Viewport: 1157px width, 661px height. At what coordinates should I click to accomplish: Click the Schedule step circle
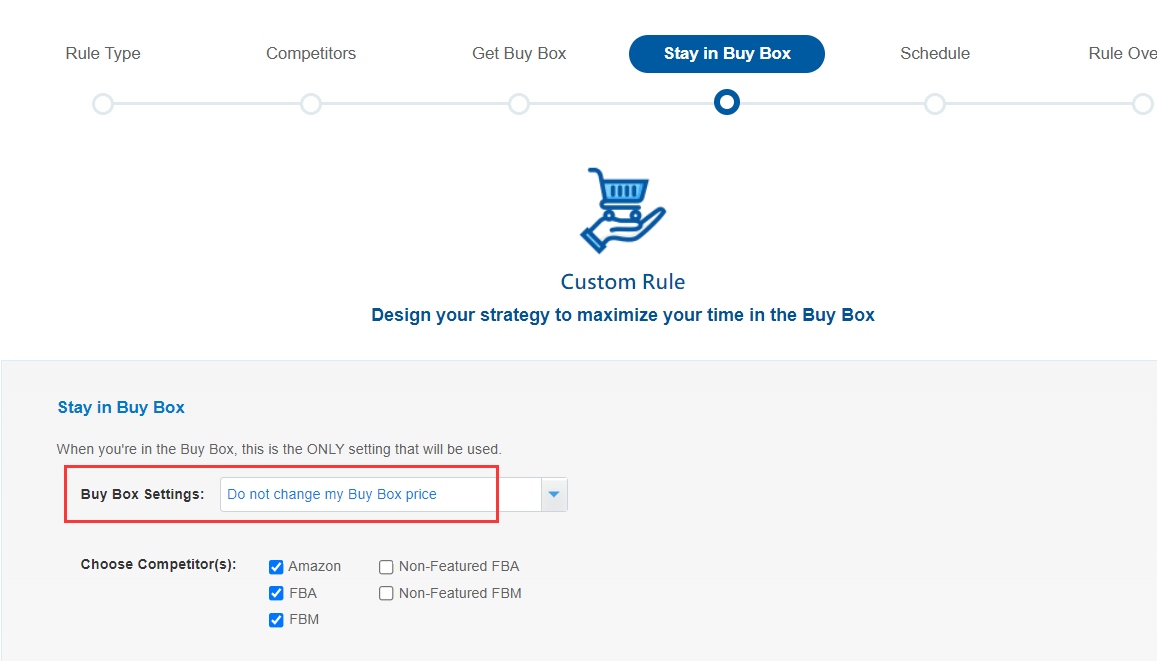pos(935,103)
